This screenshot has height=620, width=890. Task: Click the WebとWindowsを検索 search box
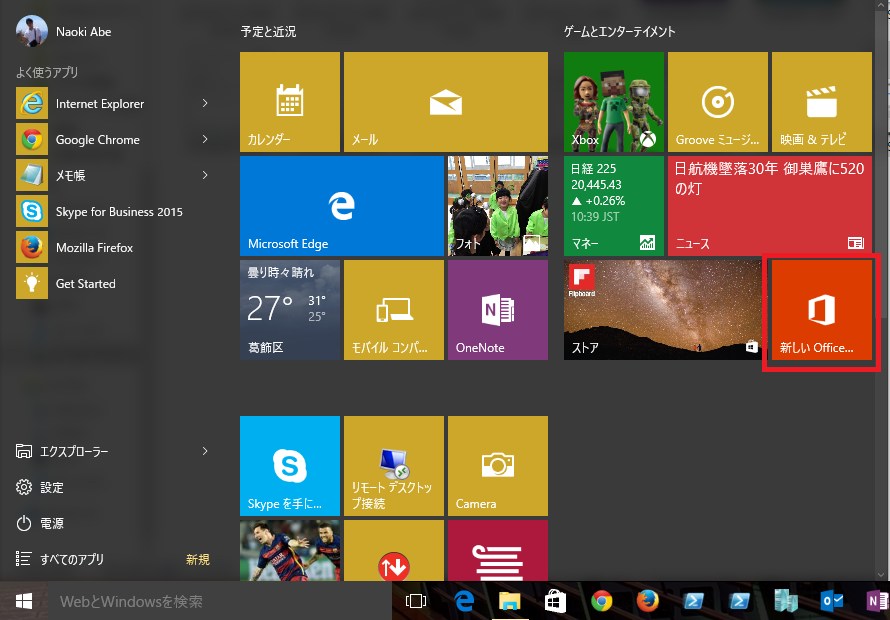(x=220, y=601)
